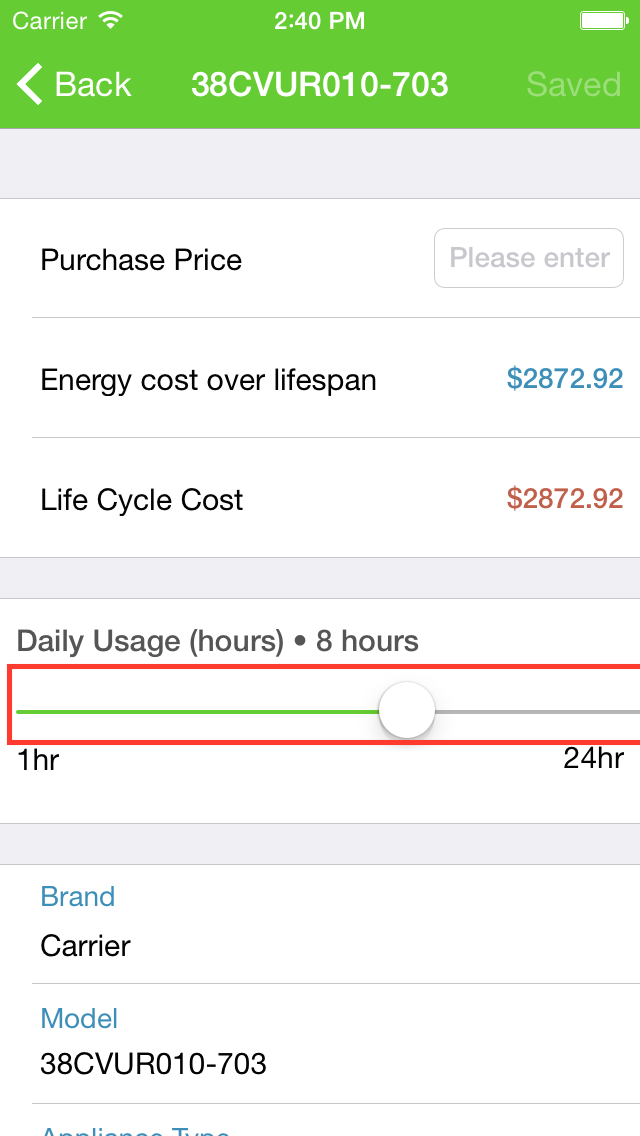Tap the Energy cost over lifespan row
The height and width of the screenshot is (1136, 640).
(x=208, y=380)
